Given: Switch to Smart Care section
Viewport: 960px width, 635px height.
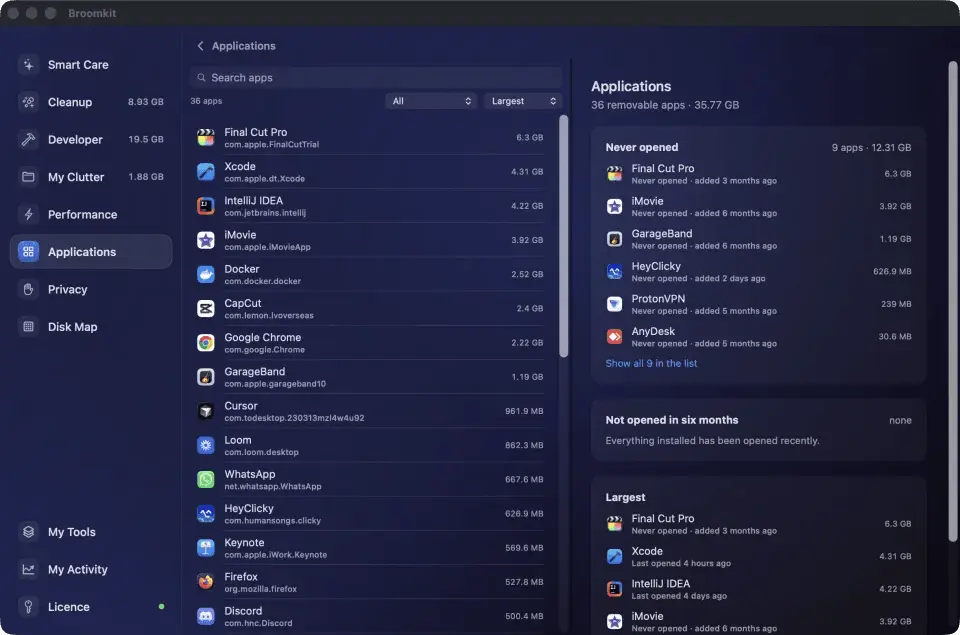Looking at the screenshot, I should pyautogui.click(x=91, y=65).
